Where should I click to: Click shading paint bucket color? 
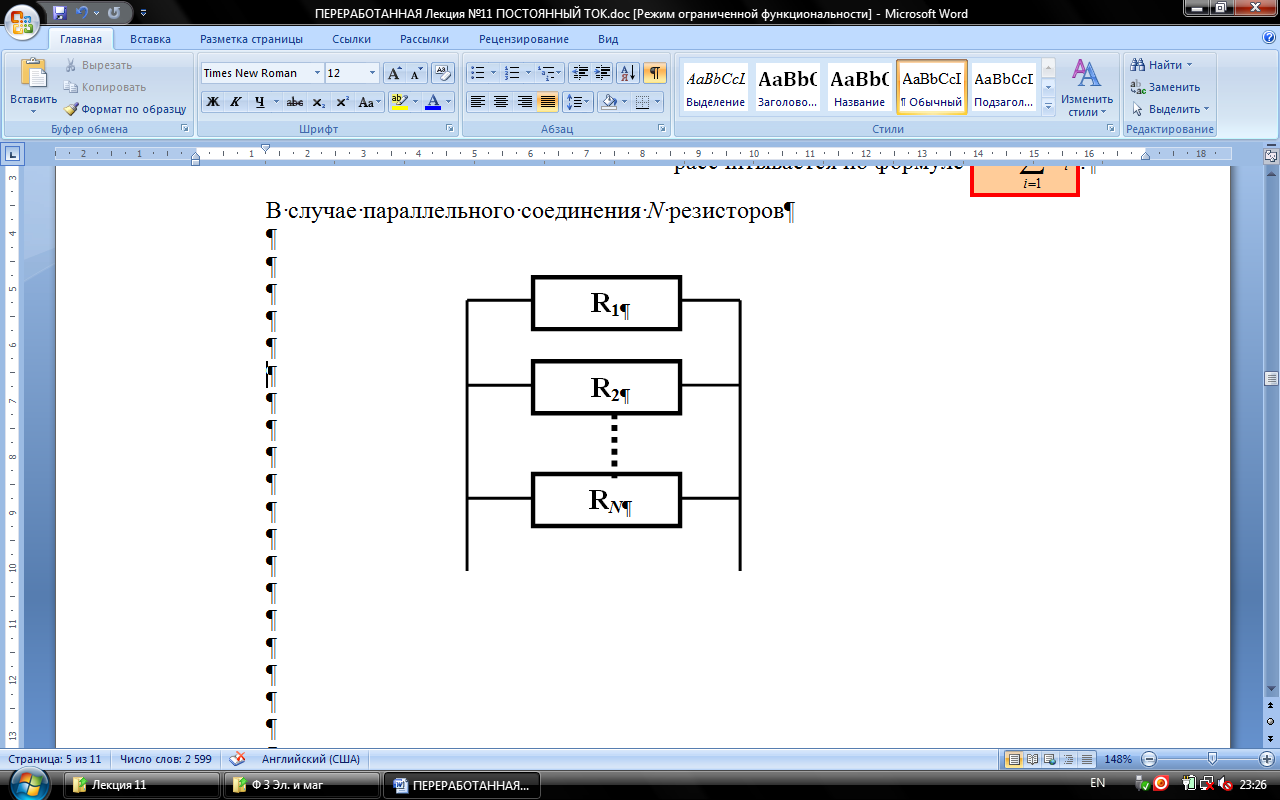[609, 102]
